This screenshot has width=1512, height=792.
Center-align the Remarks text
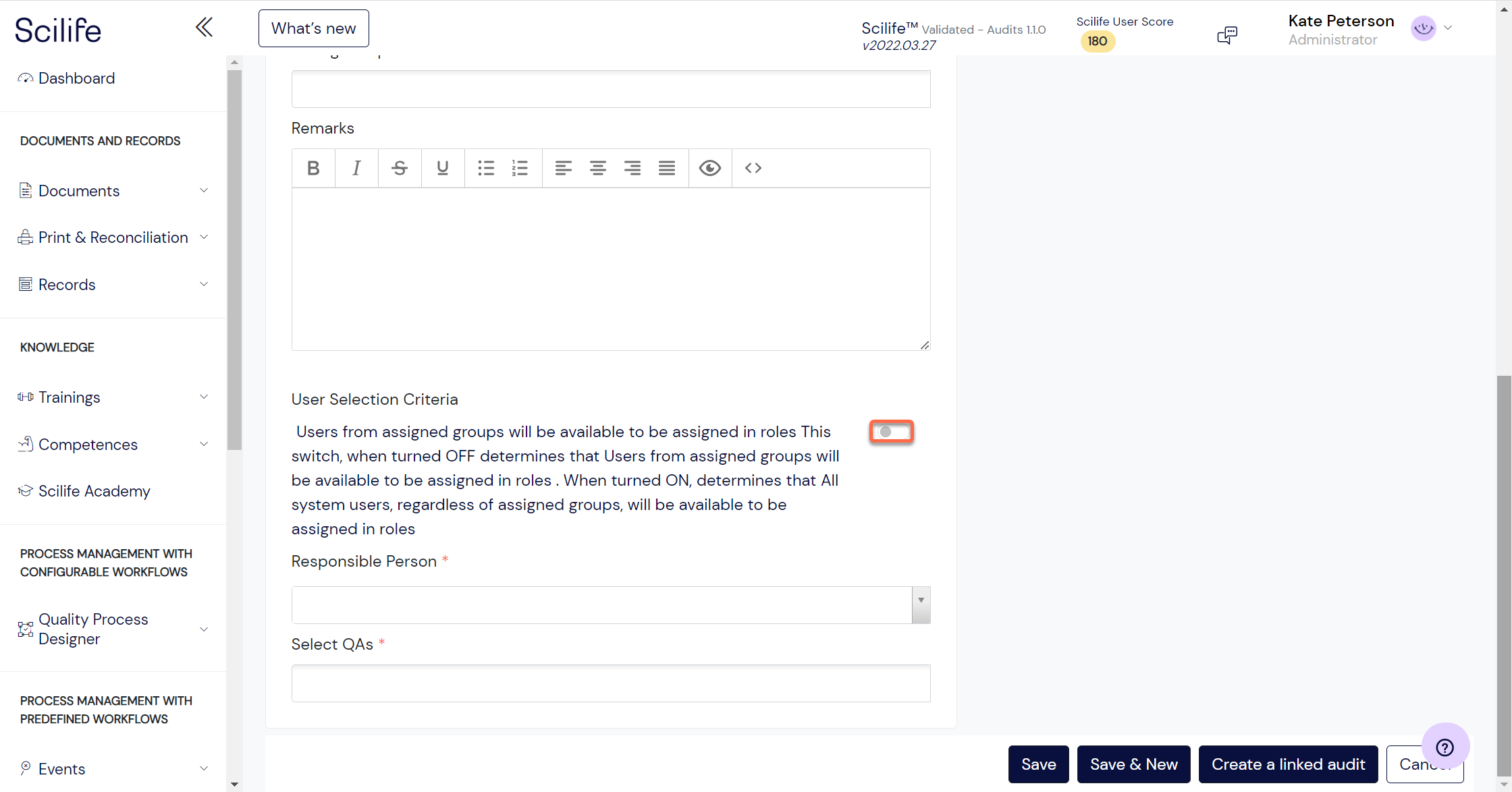598,168
